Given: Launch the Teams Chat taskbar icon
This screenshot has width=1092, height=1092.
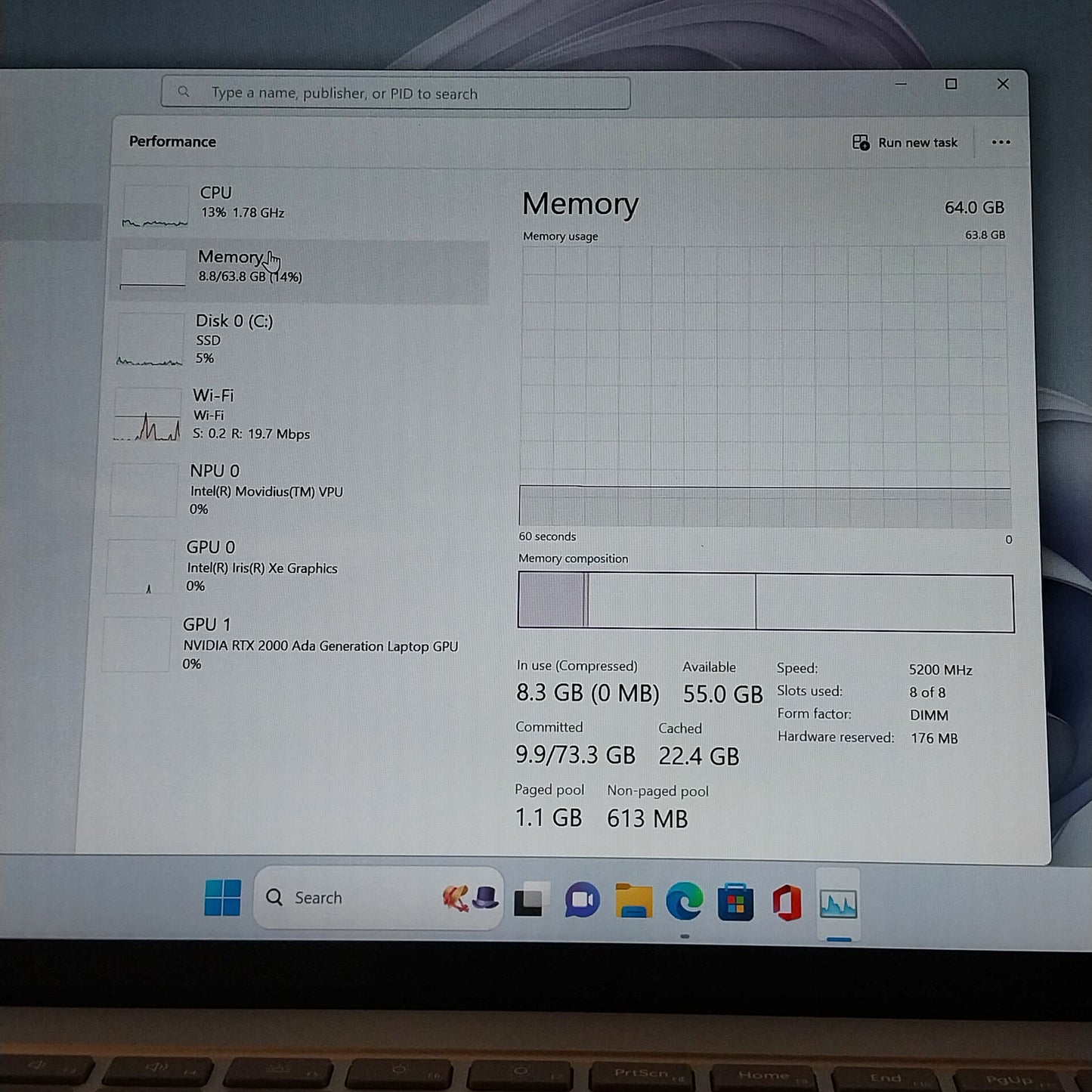Looking at the screenshot, I should [x=582, y=900].
